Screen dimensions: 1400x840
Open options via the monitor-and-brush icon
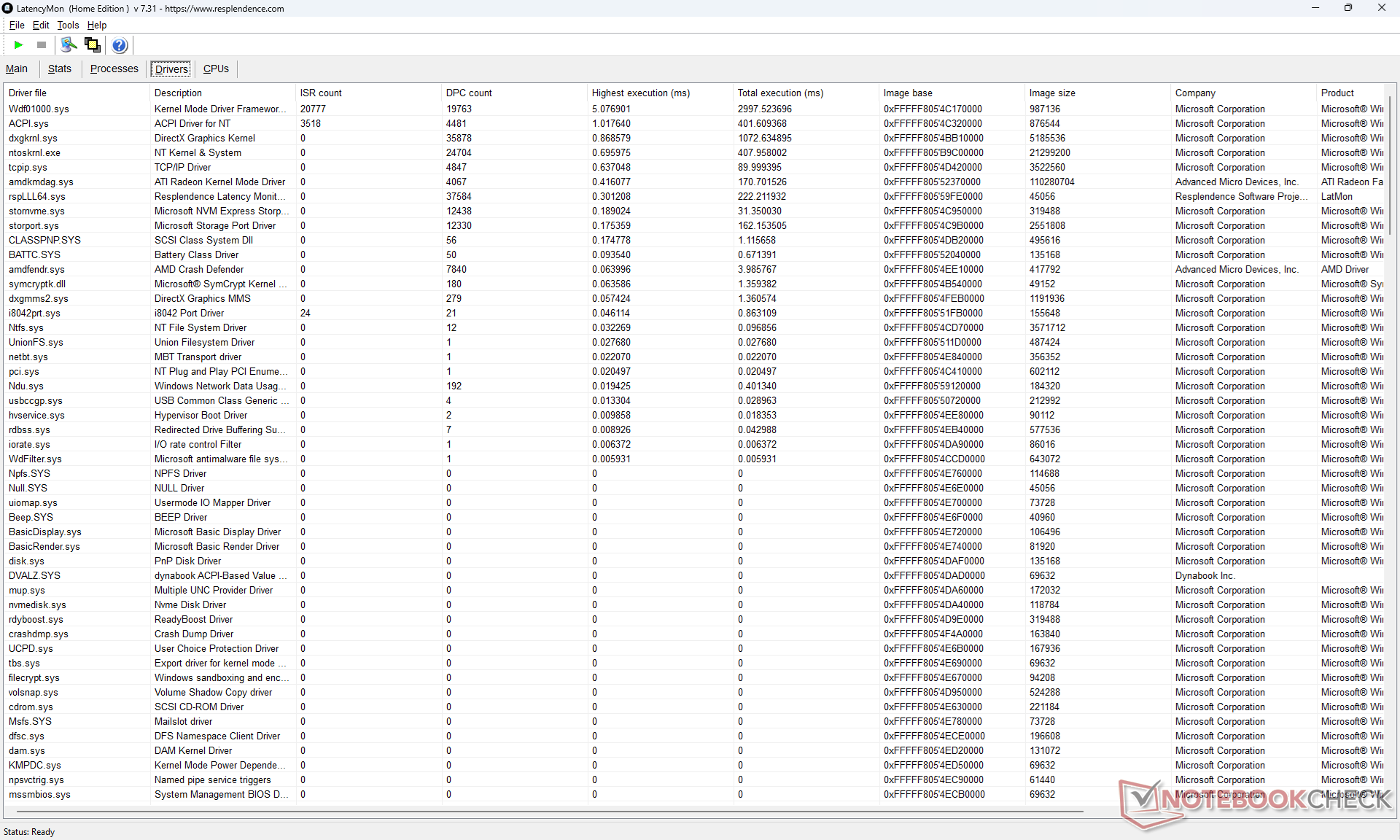pyautogui.click(x=69, y=45)
